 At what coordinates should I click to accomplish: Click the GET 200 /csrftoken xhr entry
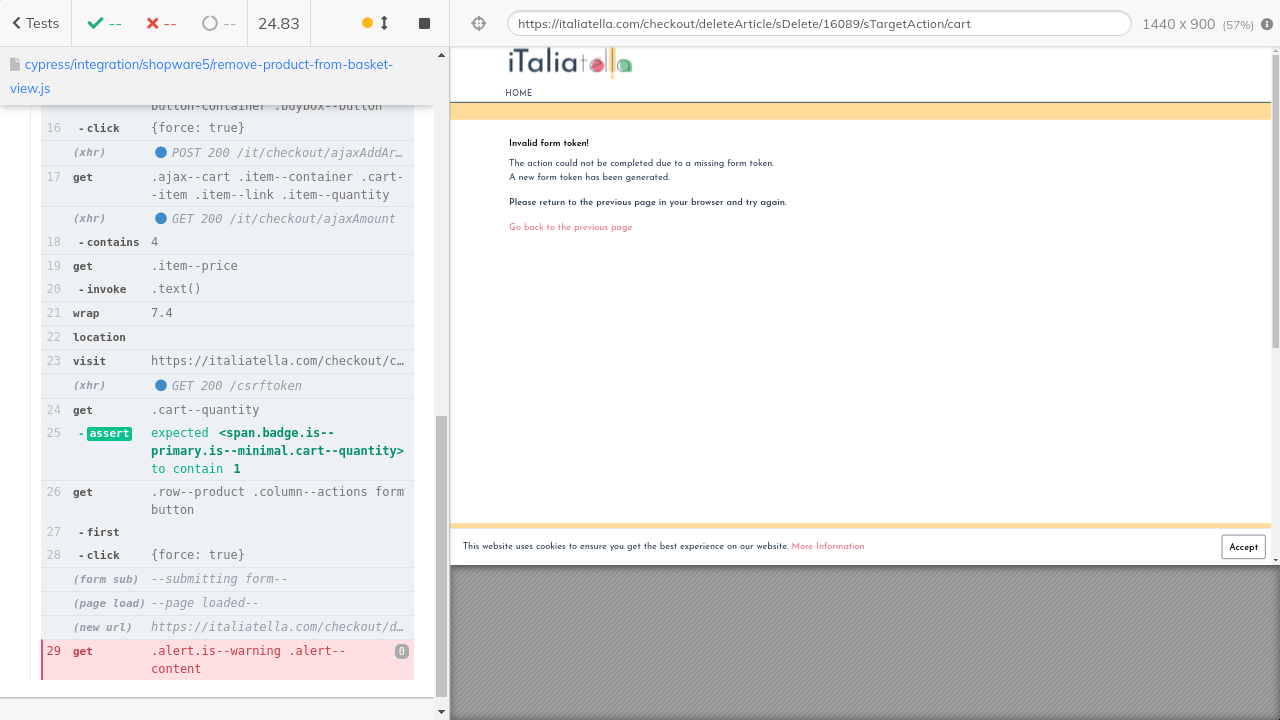click(x=236, y=386)
